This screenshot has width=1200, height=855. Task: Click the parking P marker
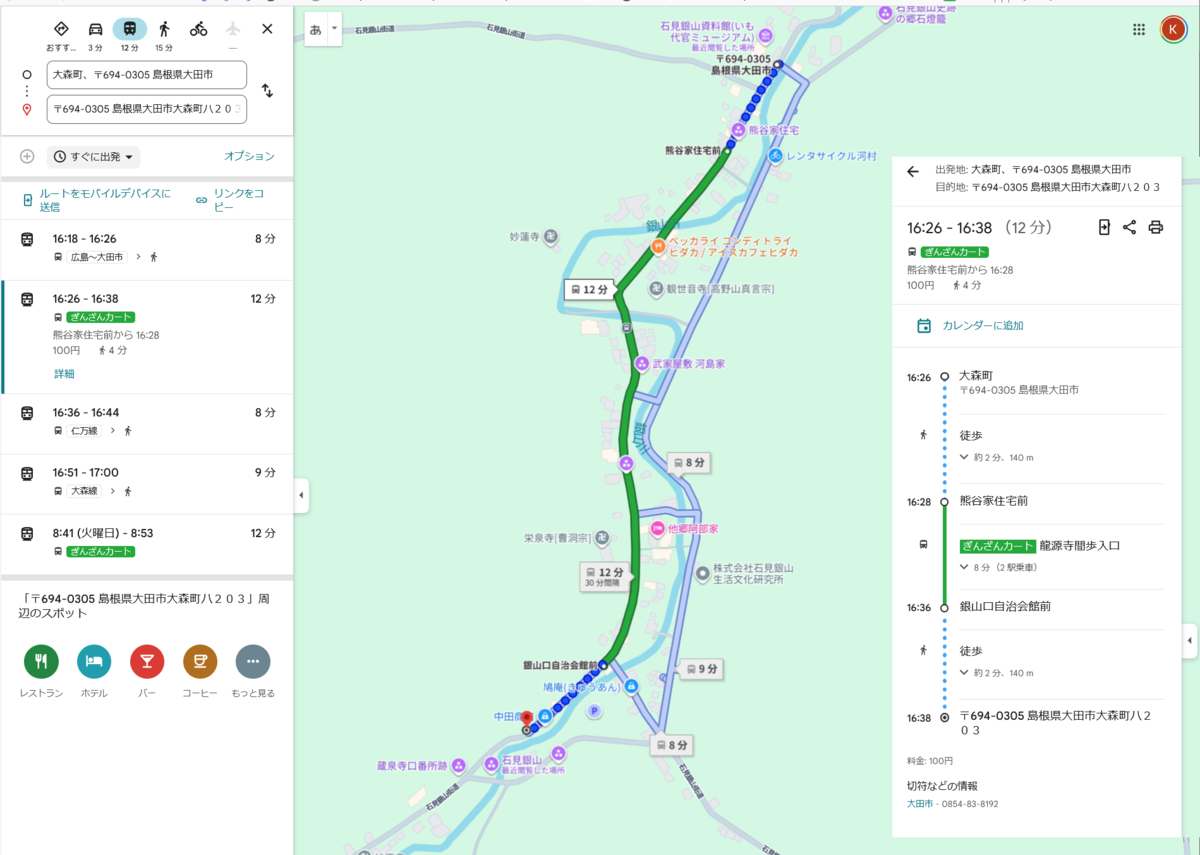(595, 711)
